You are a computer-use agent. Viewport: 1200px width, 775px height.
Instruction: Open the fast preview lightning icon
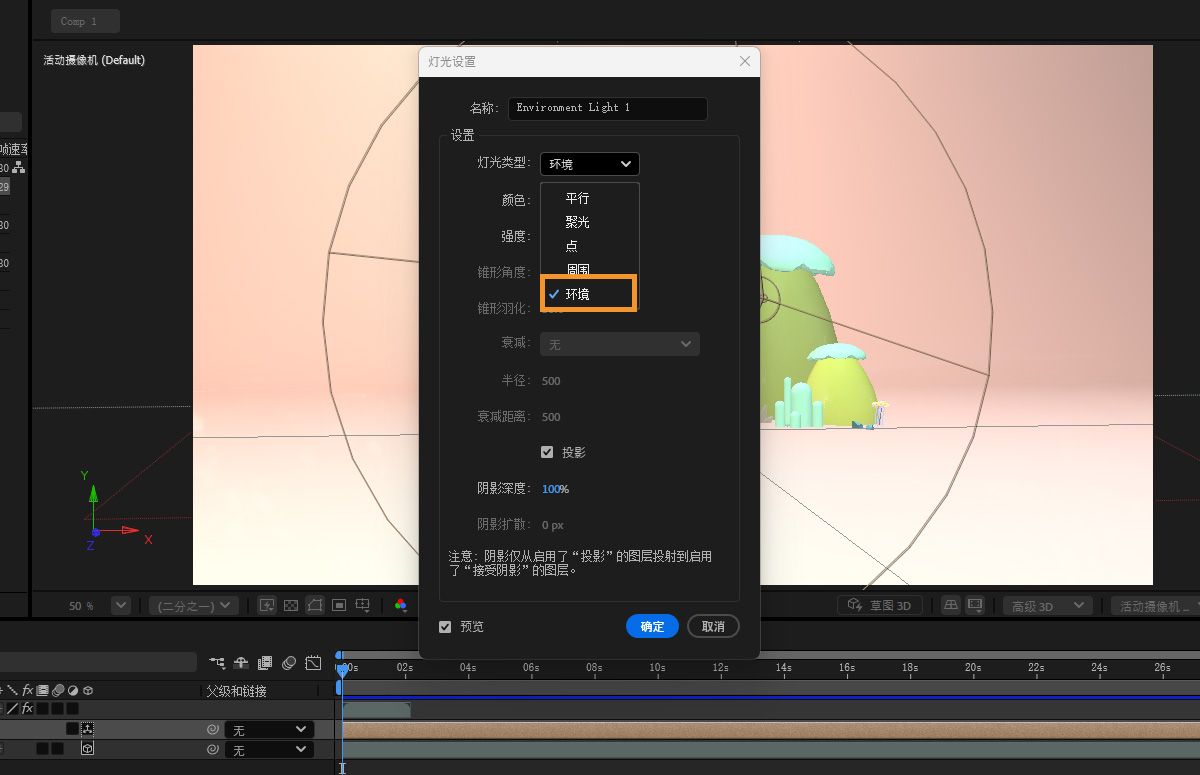pyautogui.click(x=267, y=604)
